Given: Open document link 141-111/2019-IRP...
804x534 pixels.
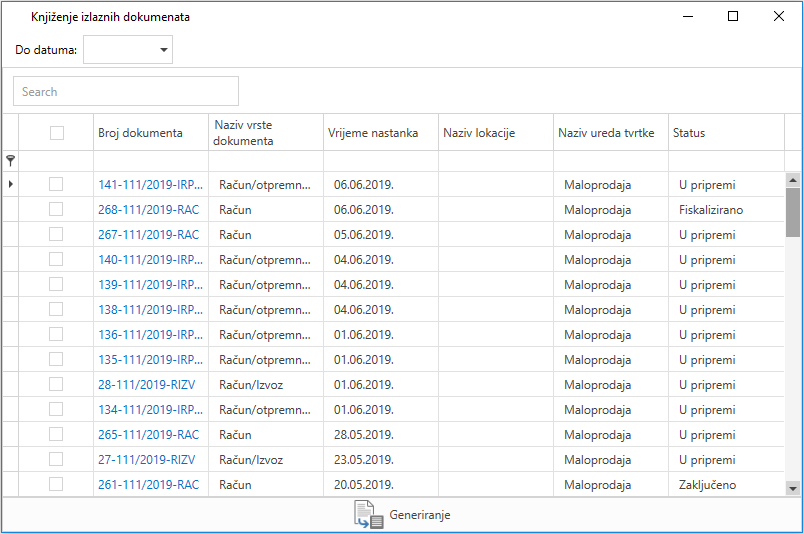Looking at the screenshot, I should 150,185.
